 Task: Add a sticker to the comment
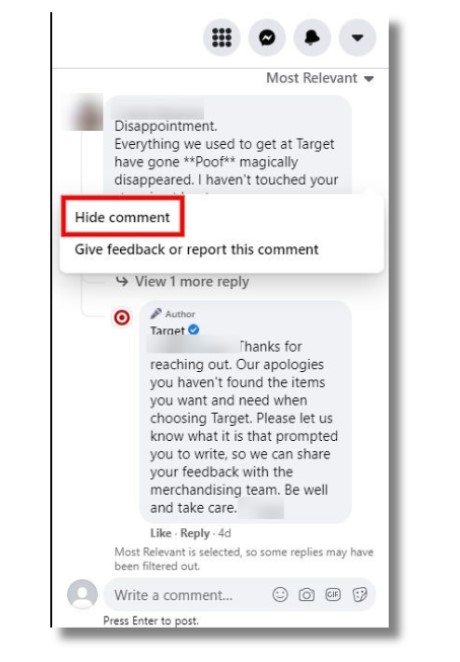360,595
